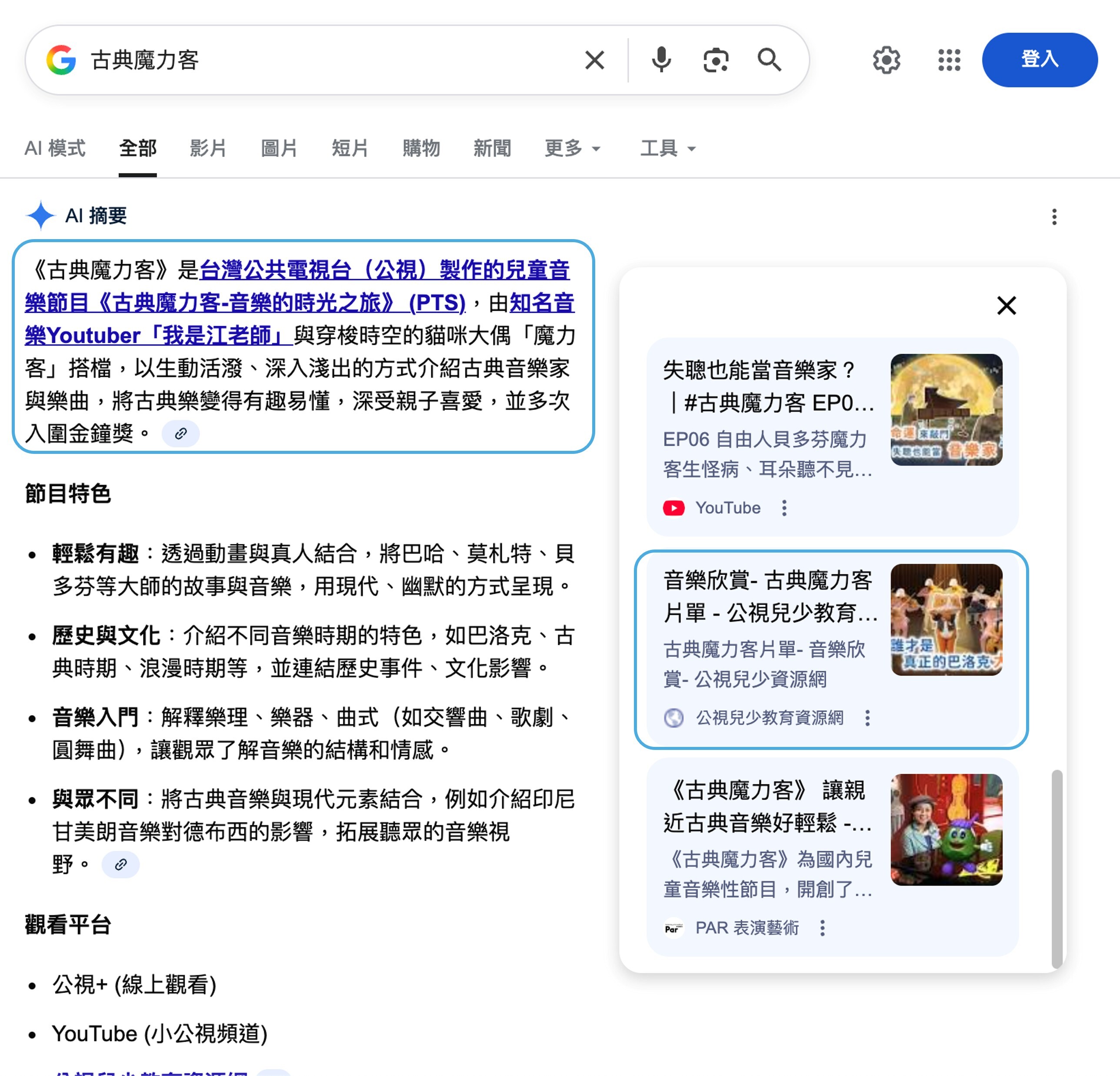Switch to the 新聞 tab

[492, 149]
